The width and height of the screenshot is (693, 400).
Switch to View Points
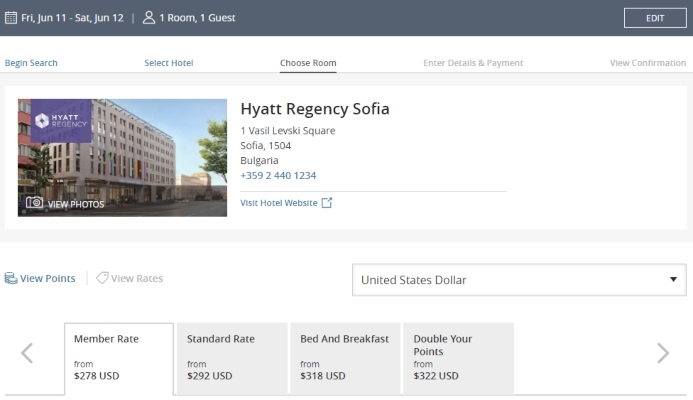tap(48, 278)
